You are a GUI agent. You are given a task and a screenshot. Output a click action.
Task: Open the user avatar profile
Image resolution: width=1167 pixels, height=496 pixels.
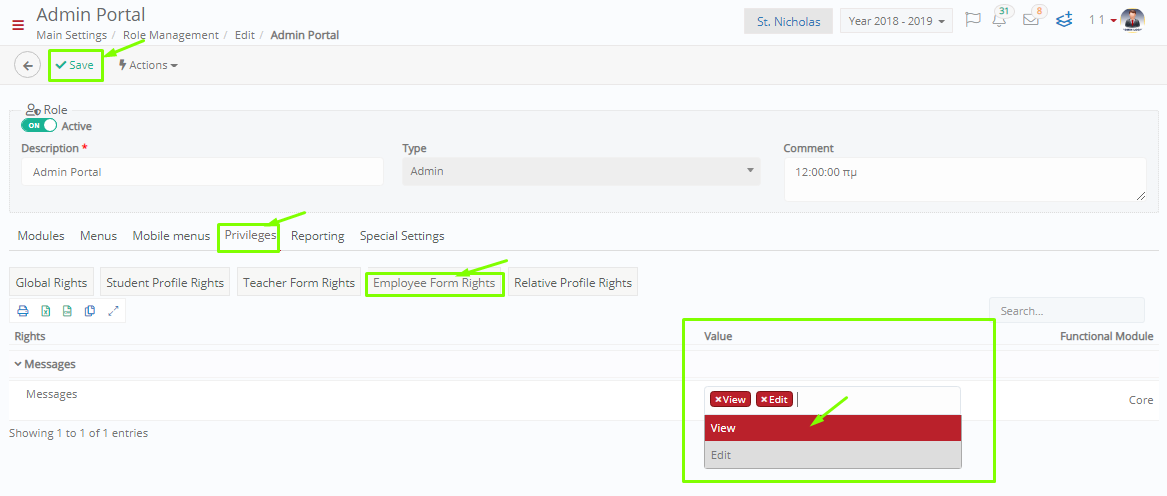1132,20
